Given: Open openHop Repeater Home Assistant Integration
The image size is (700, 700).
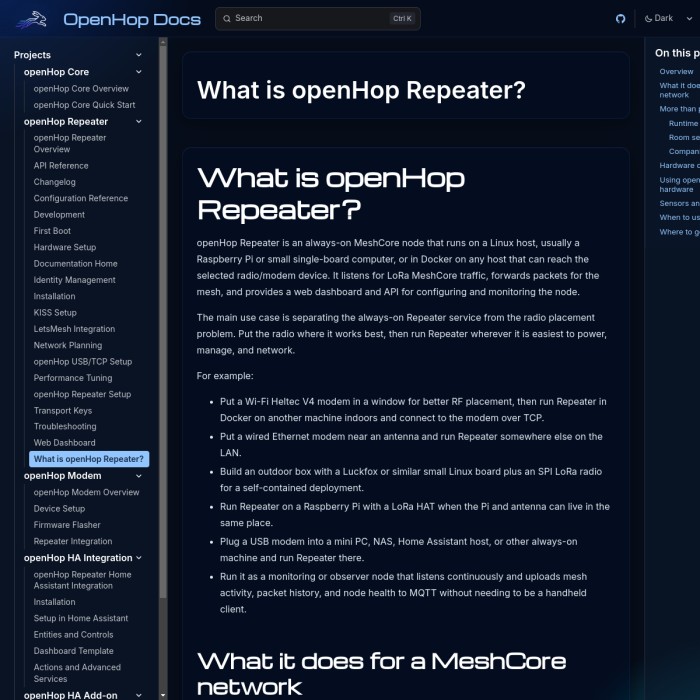Looking at the screenshot, I should tap(82, 580).
